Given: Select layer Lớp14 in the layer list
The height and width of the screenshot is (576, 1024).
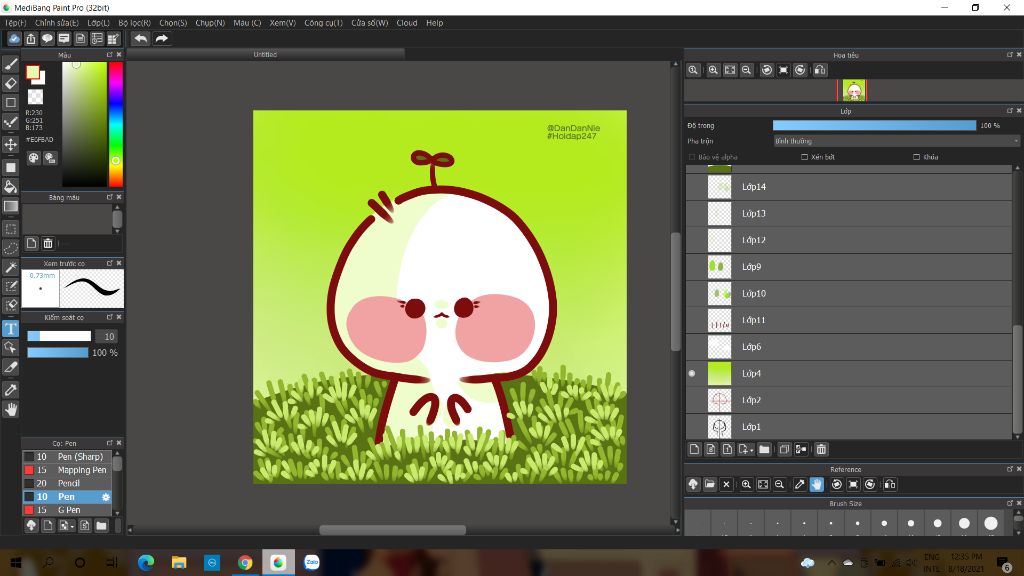Looking at the screenshot, I should click(850, 187).
